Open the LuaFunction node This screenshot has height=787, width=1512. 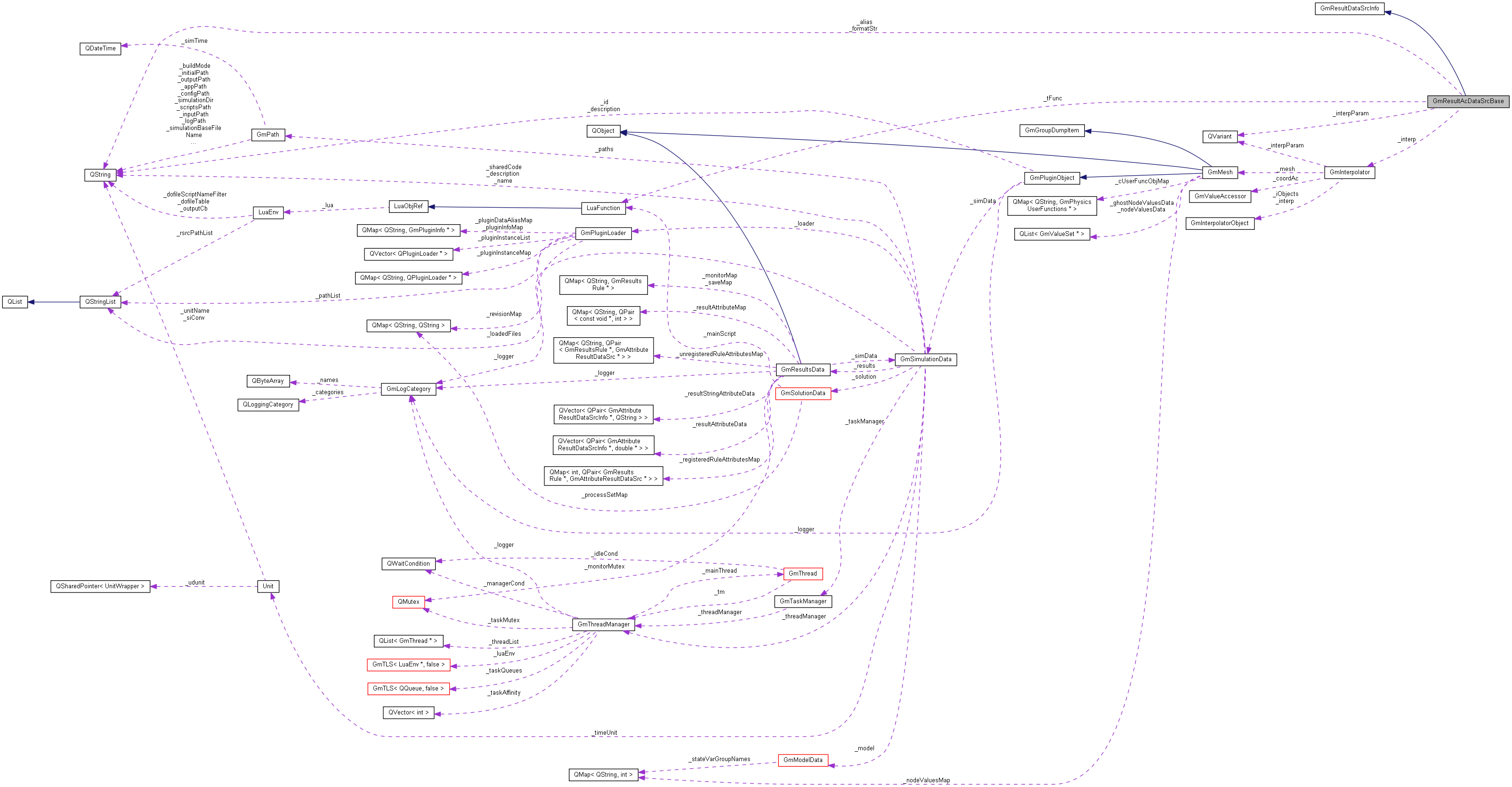pyautogui.click(x=603, y=208)
